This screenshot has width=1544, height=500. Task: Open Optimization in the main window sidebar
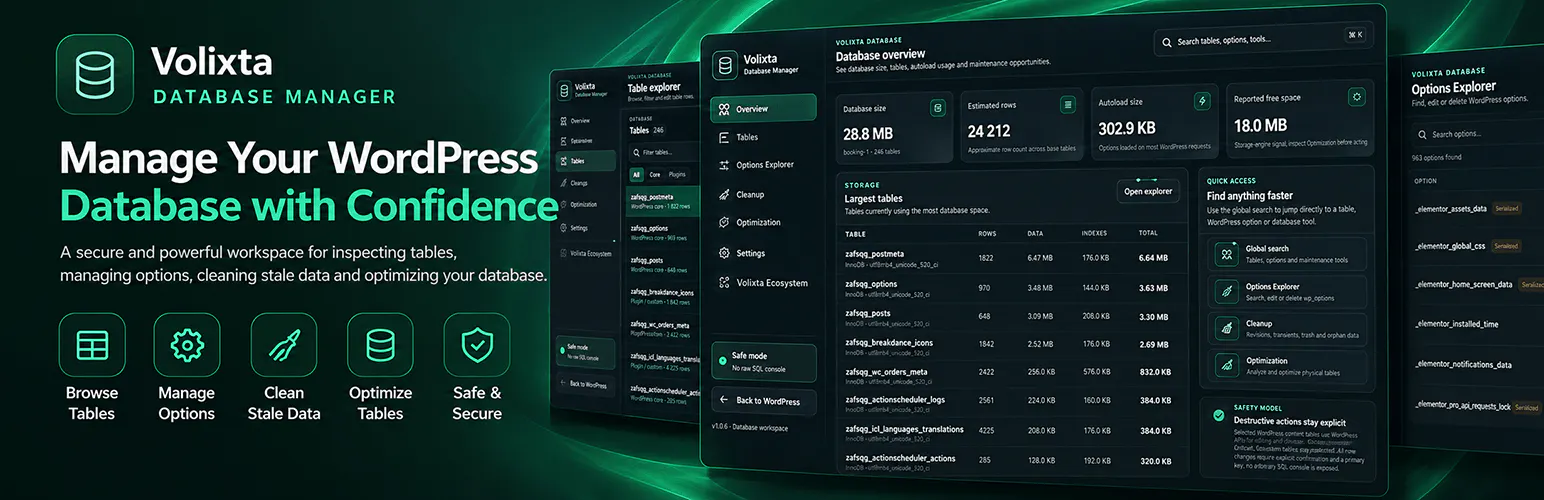763,222
